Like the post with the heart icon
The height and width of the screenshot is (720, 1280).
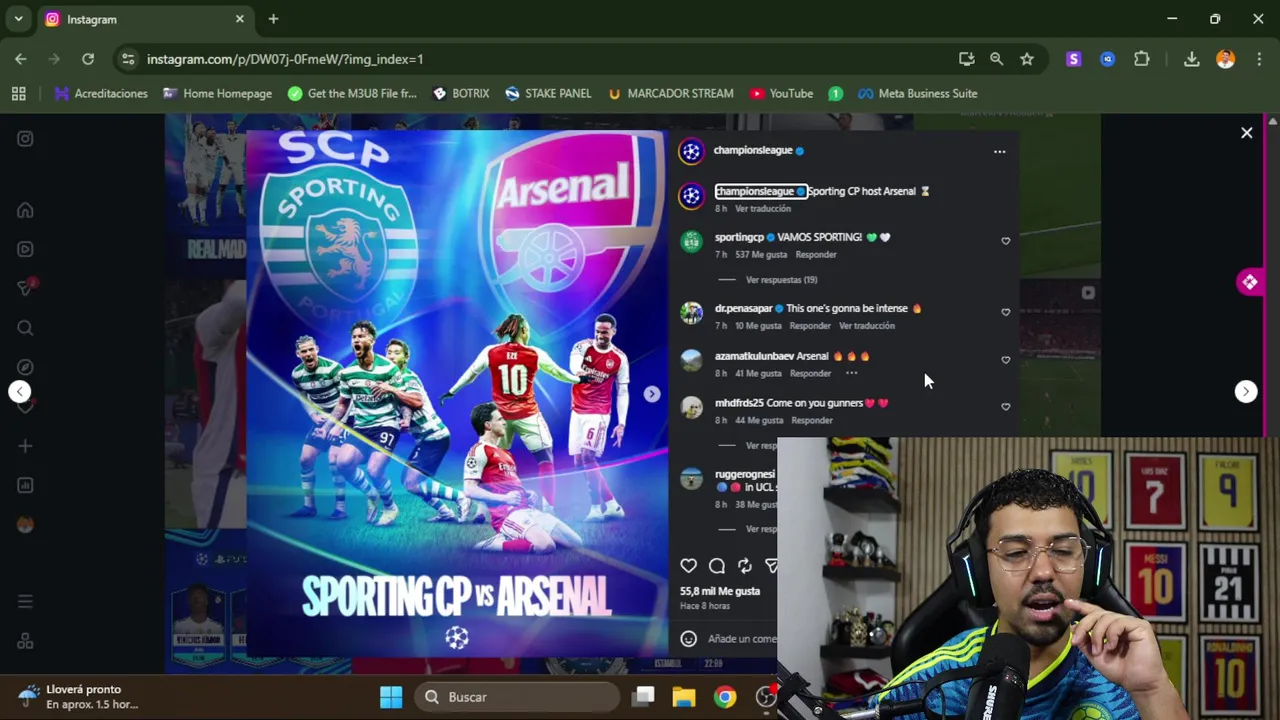pos(688,566)
